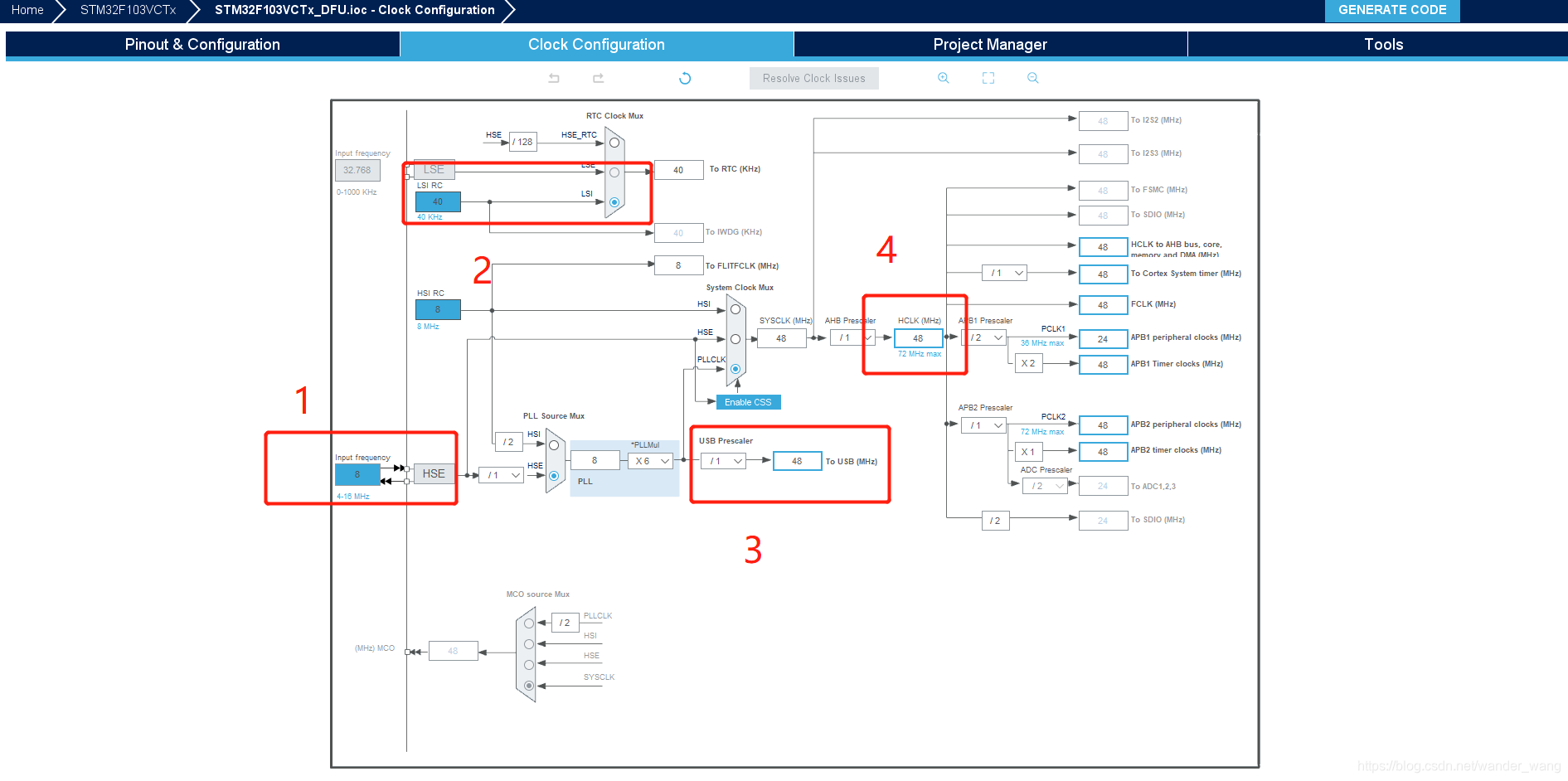
Task: Click Resolve Clock Issues button
Action: [x=814, y=78]
